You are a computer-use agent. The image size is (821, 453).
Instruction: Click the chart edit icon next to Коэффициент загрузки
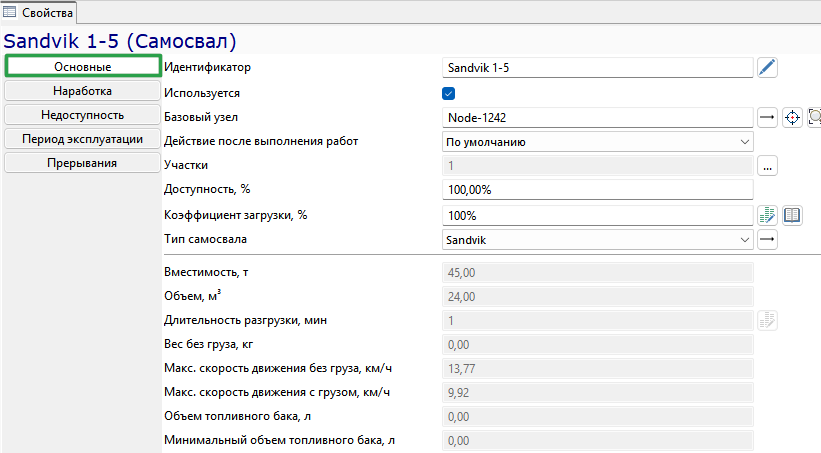click(x=767, y=215)
